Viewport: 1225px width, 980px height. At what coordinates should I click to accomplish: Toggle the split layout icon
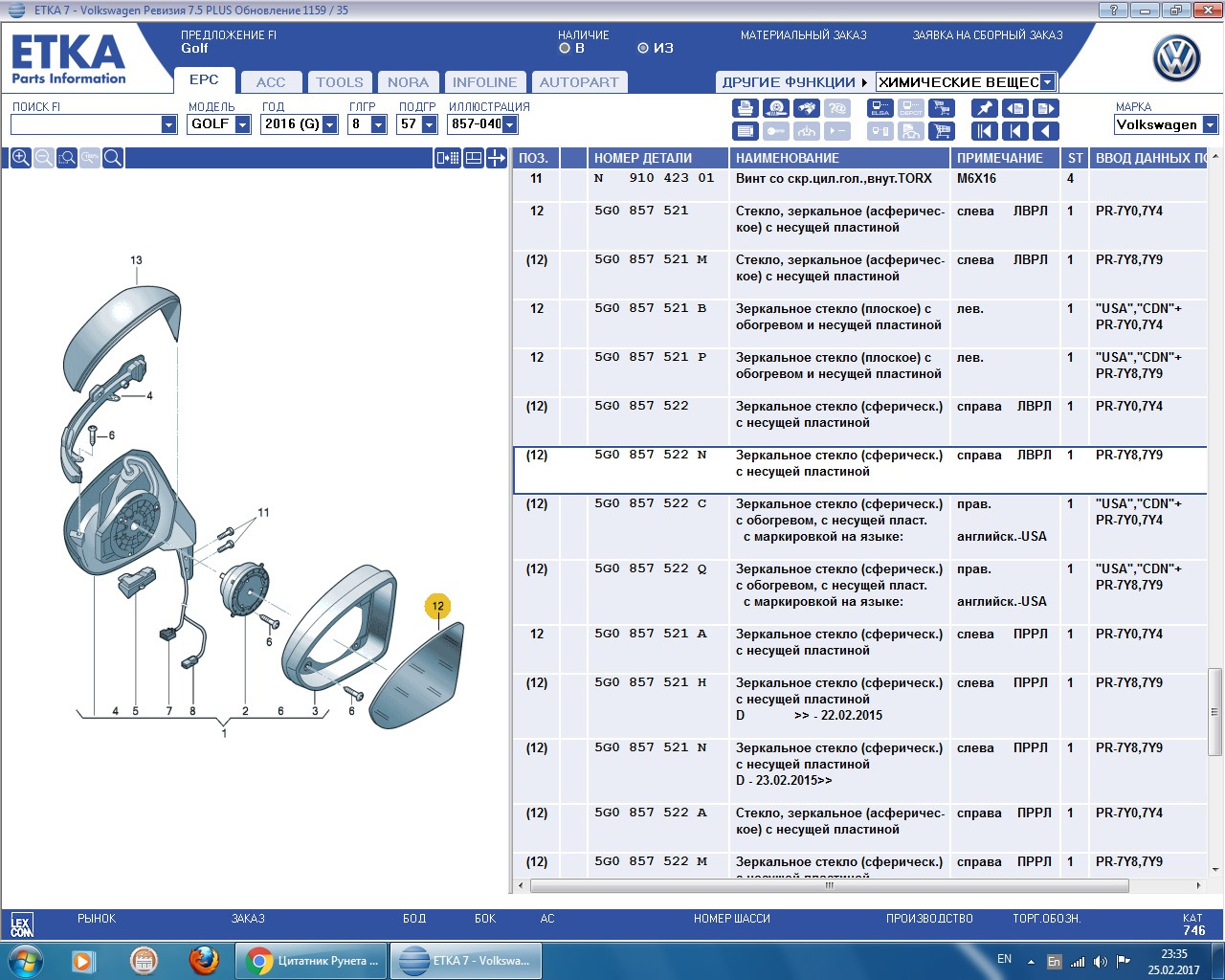pos(474,158)
